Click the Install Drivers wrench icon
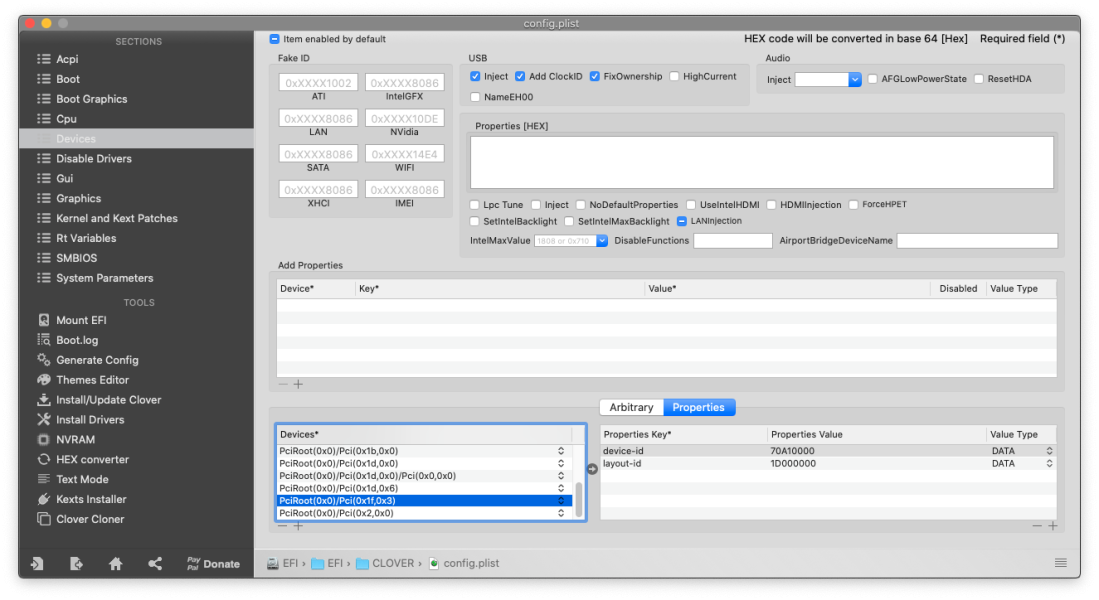 click(44, 420)
